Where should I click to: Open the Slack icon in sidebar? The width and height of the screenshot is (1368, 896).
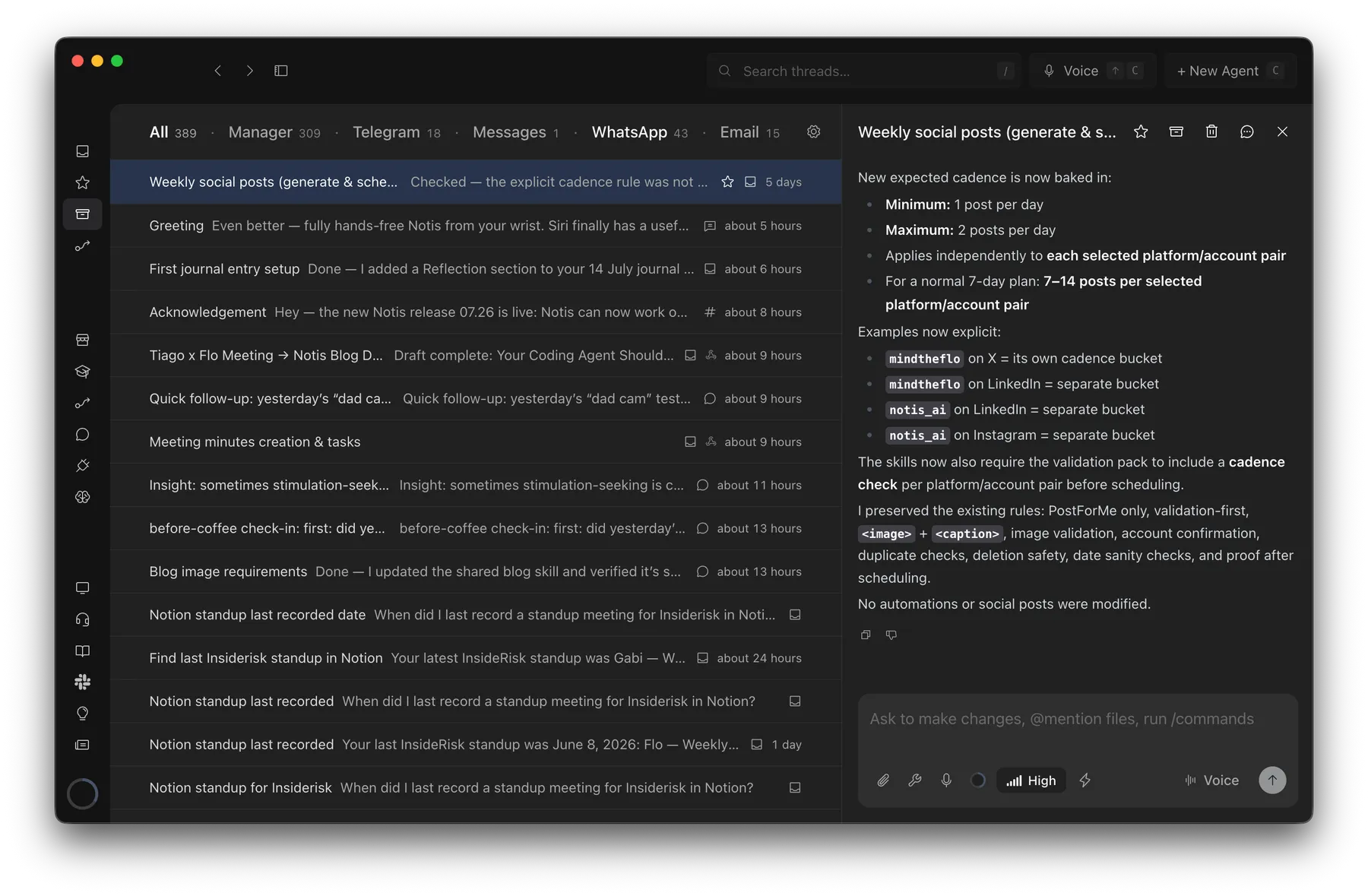(x=83, y=682)
